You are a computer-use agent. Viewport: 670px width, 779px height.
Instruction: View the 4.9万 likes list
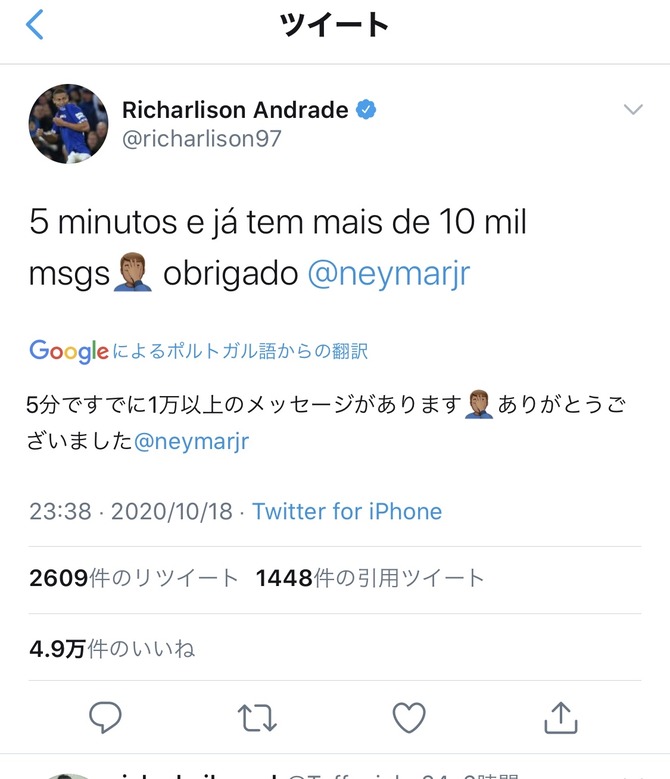(112, 649)
